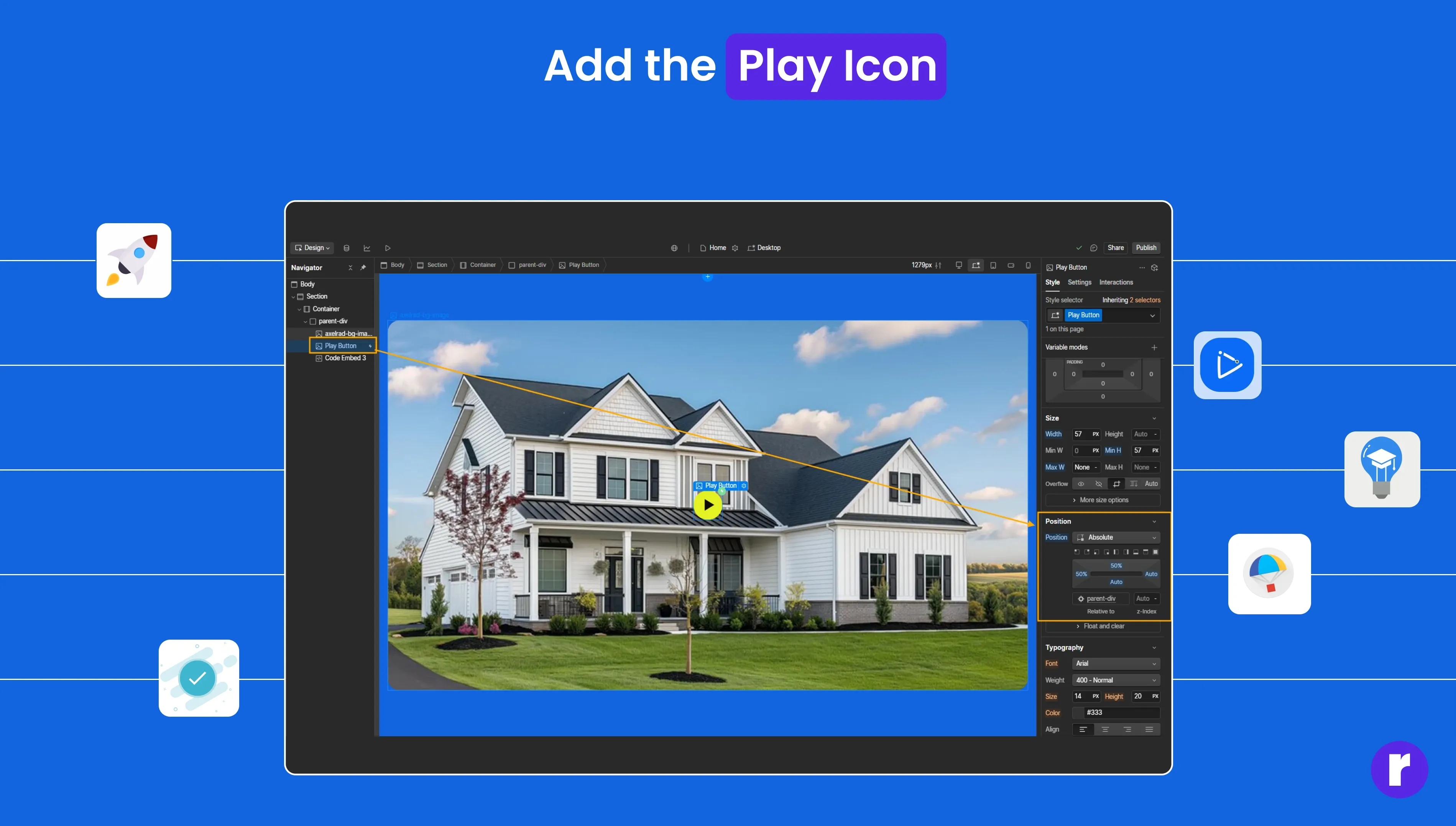1456x826 pixels.
Task: Set overflow to hidden with crossed eye
Action: click(1099, 484)
